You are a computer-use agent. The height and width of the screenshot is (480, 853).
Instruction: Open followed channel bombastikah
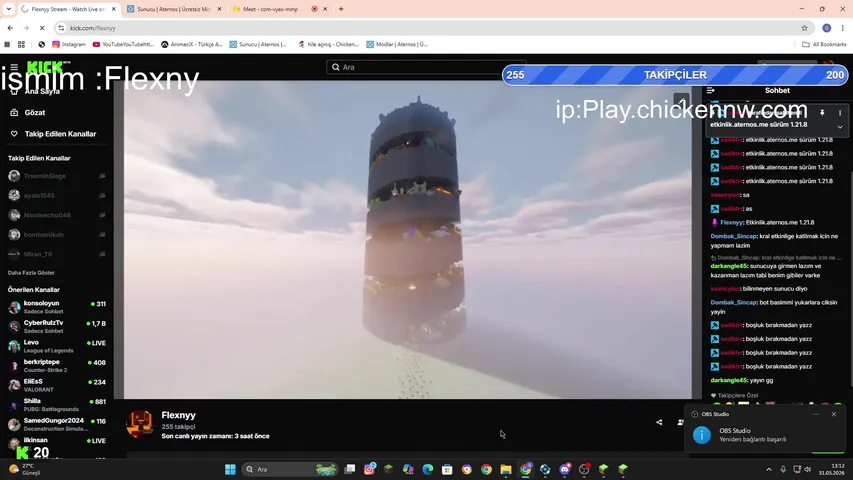point(57,235)
